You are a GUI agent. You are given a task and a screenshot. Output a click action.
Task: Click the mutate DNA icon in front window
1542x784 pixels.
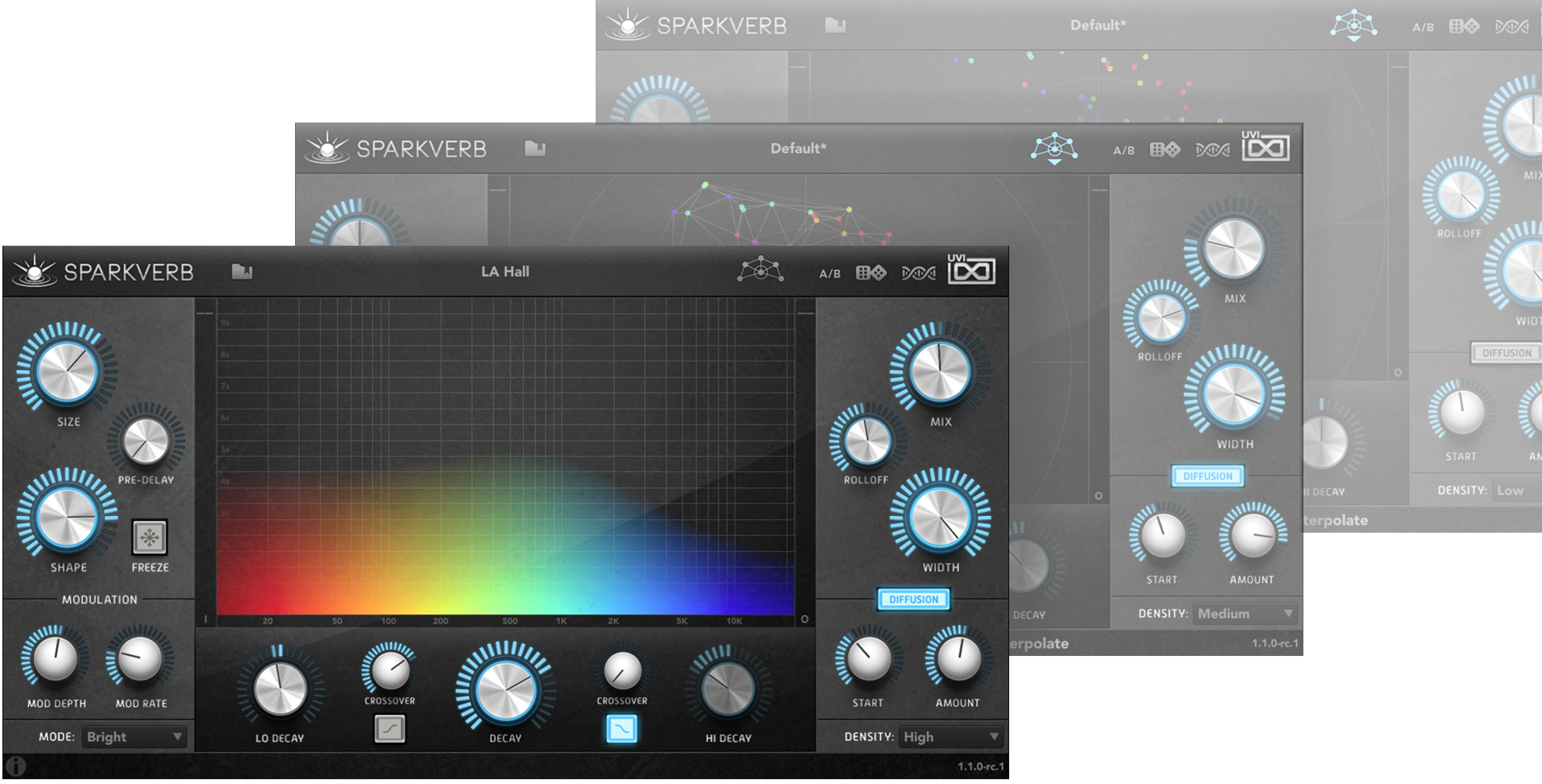pyautogui.click(x=918, y=274)
